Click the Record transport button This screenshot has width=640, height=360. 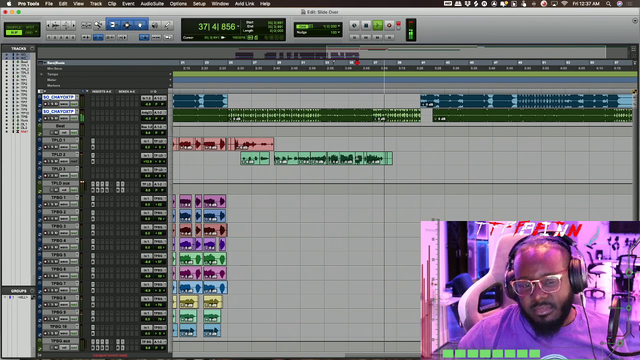pyautogui.click(x=389, y=25)
